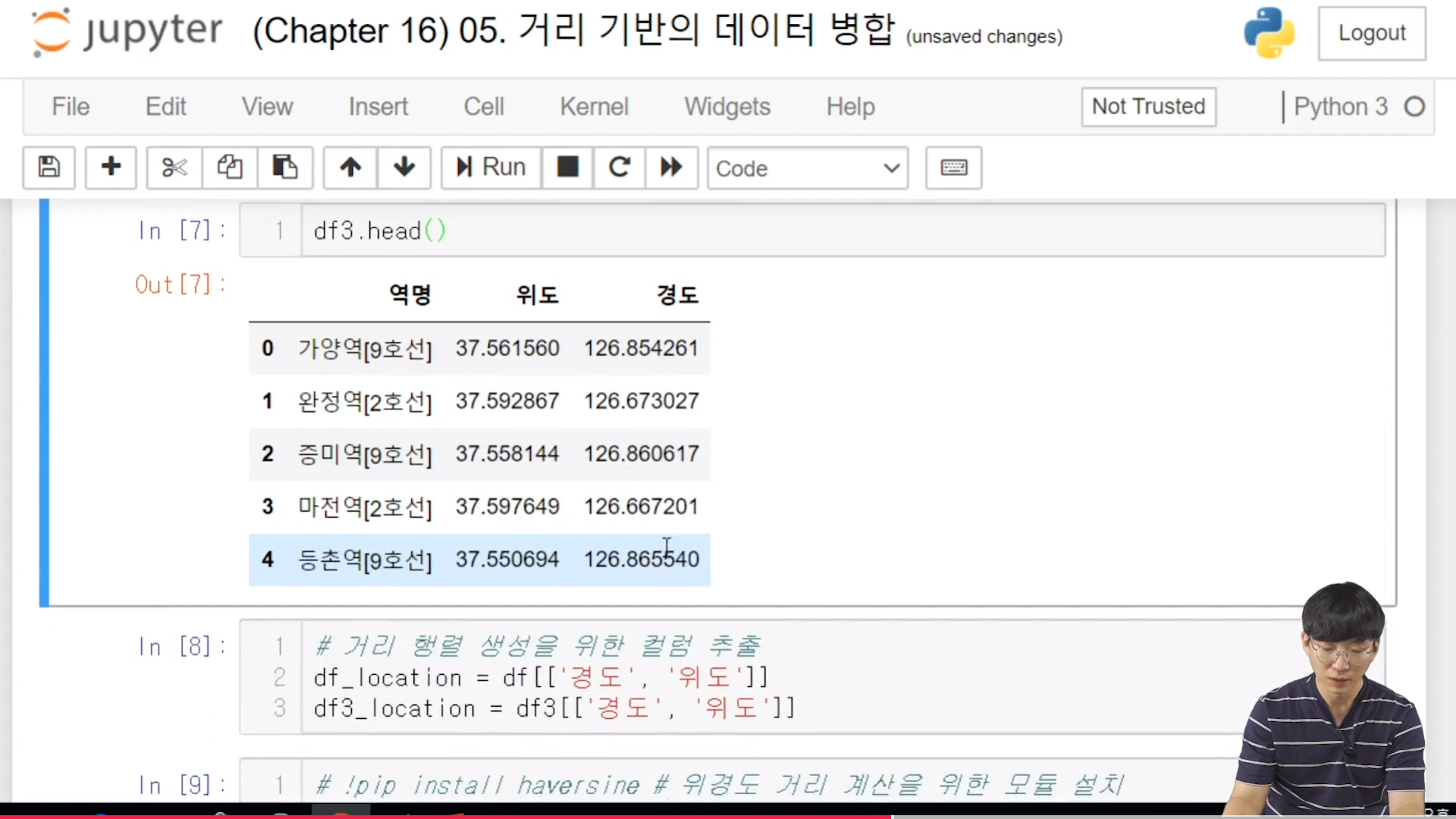Cut selected cells with scissors icon

(174, 167)
